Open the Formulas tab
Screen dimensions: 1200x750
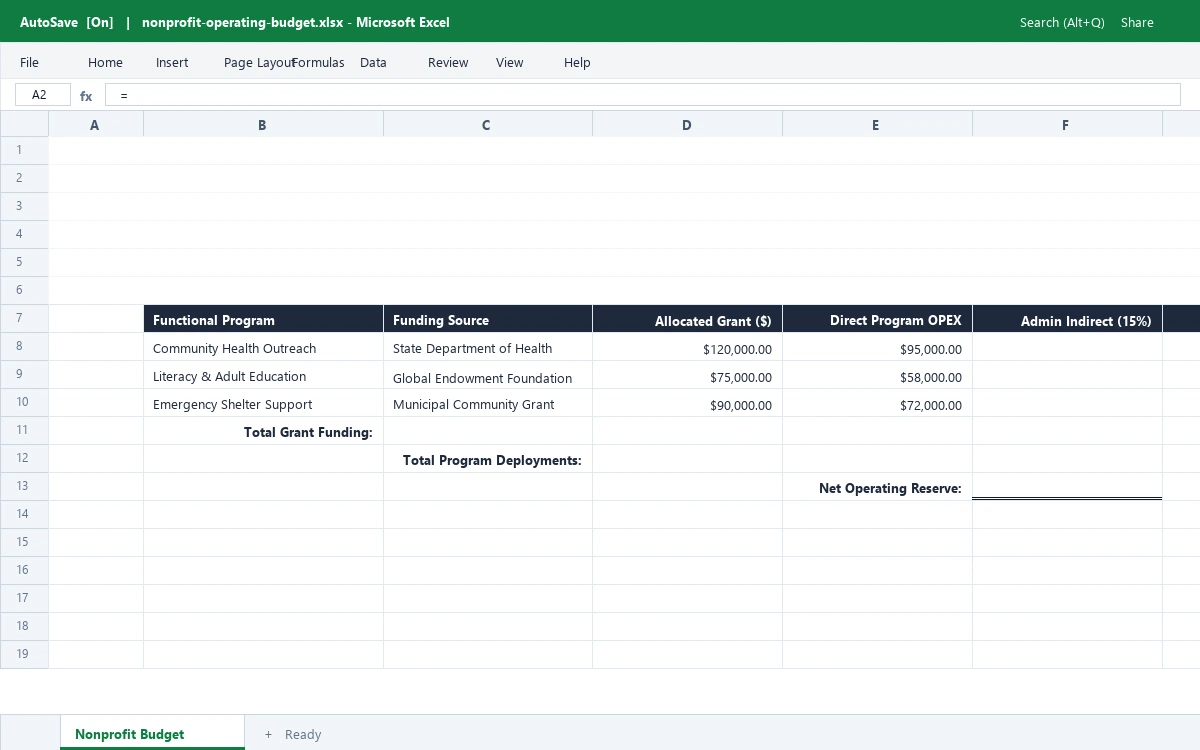(318, 62)
